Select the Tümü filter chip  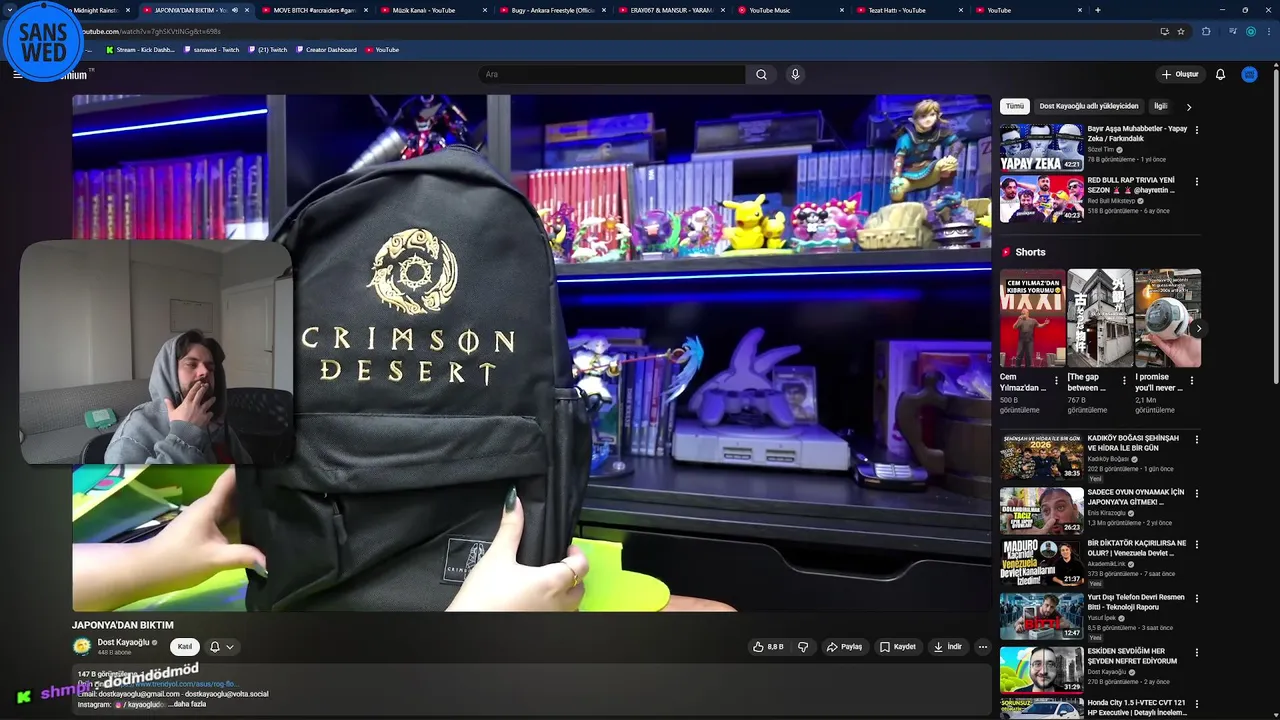point(1015,106)
